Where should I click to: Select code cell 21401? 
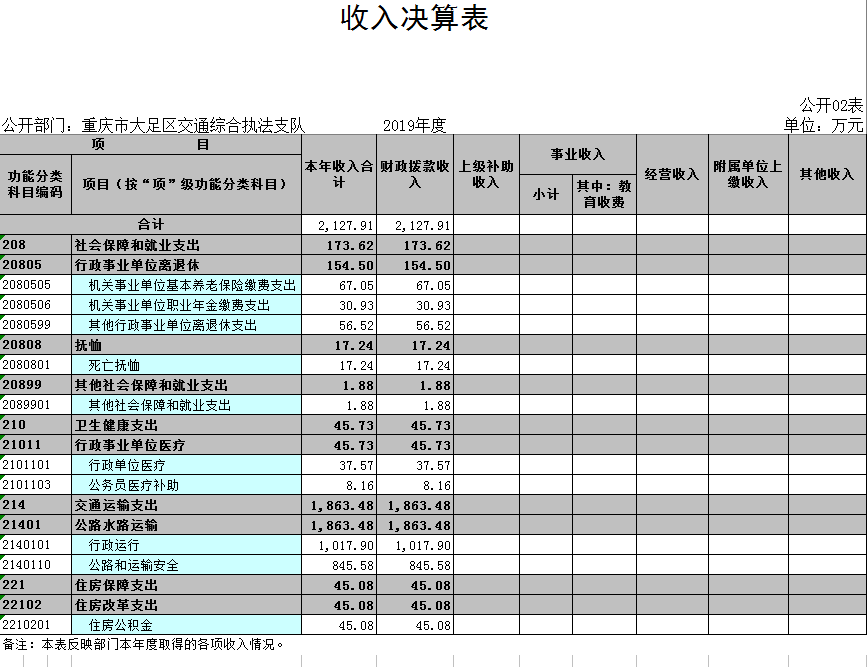click(36, 524)
